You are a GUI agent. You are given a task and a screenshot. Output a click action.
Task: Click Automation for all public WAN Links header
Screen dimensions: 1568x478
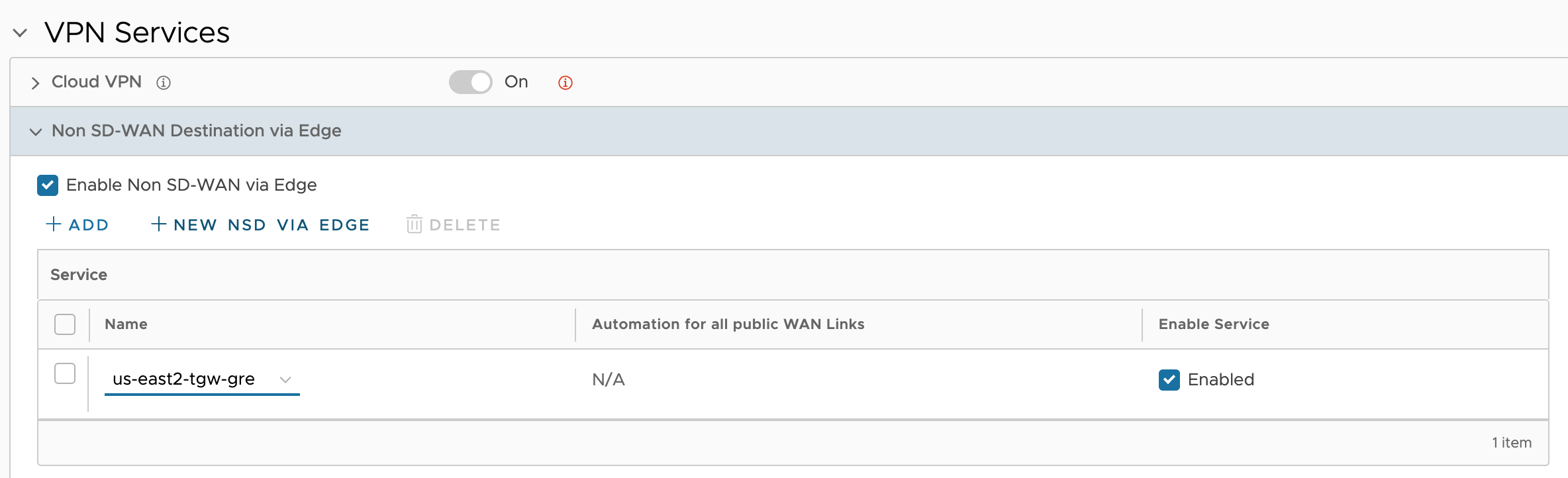(728, 324)
